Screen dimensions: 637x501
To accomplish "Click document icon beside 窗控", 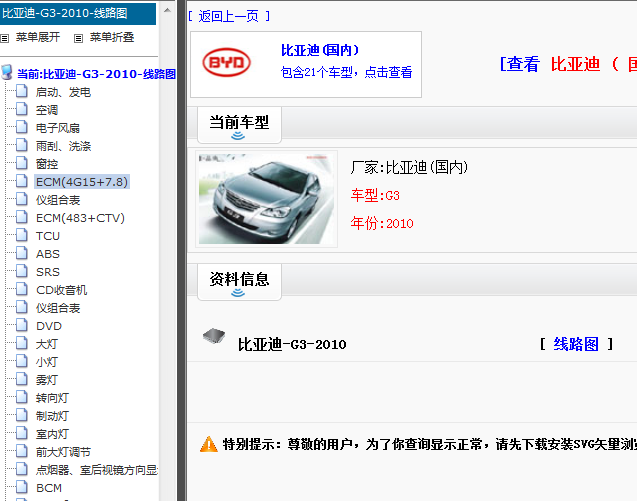I will 22,163.
